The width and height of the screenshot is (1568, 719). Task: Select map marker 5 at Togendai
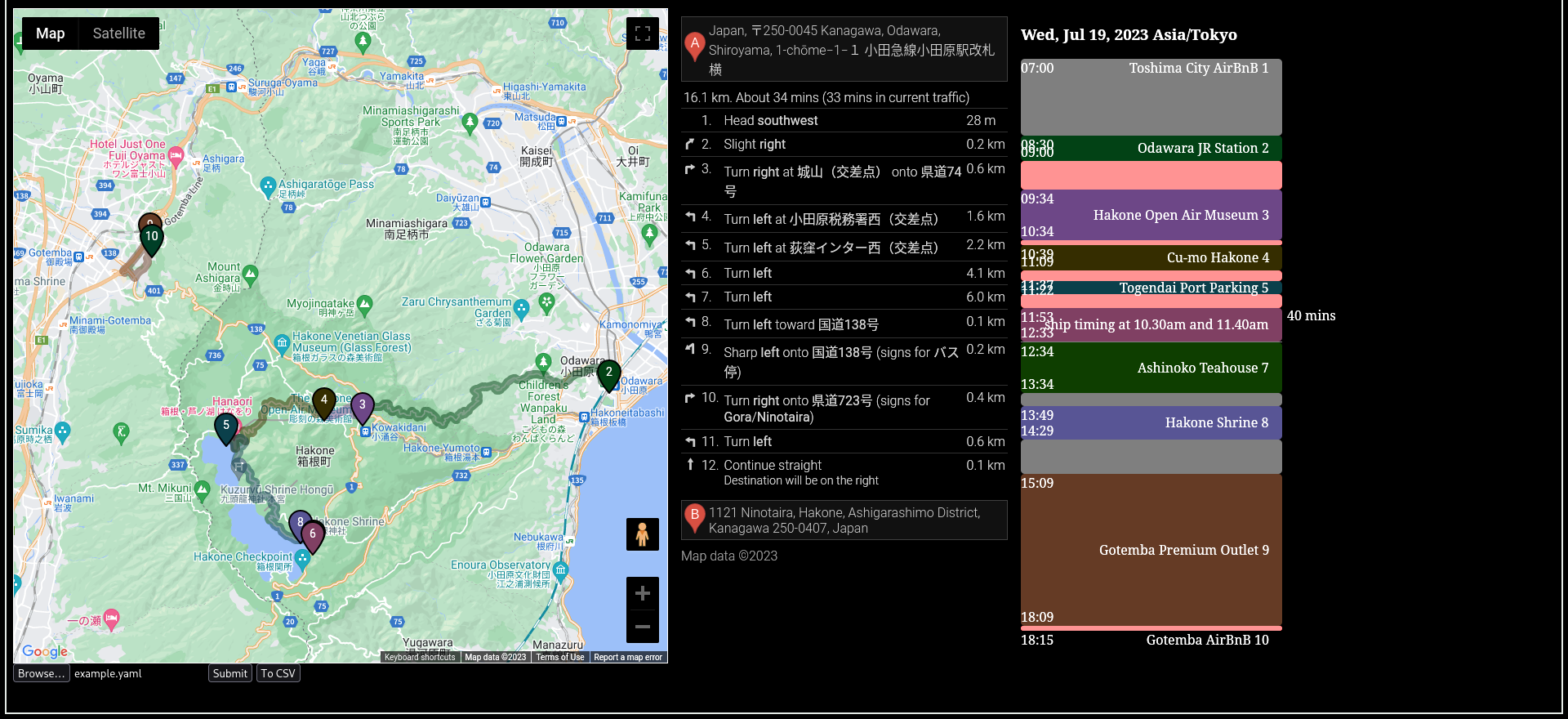(x=226, y=428)
